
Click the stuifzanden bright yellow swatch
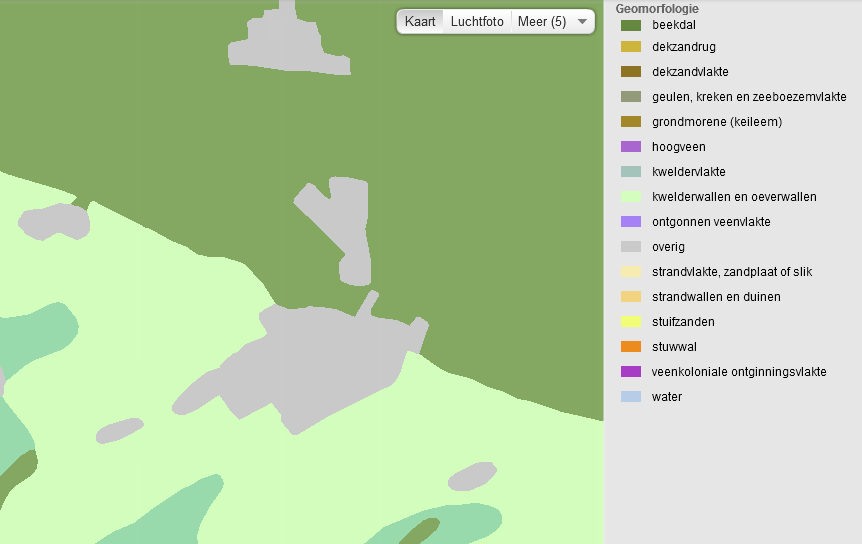coord(630,322)
